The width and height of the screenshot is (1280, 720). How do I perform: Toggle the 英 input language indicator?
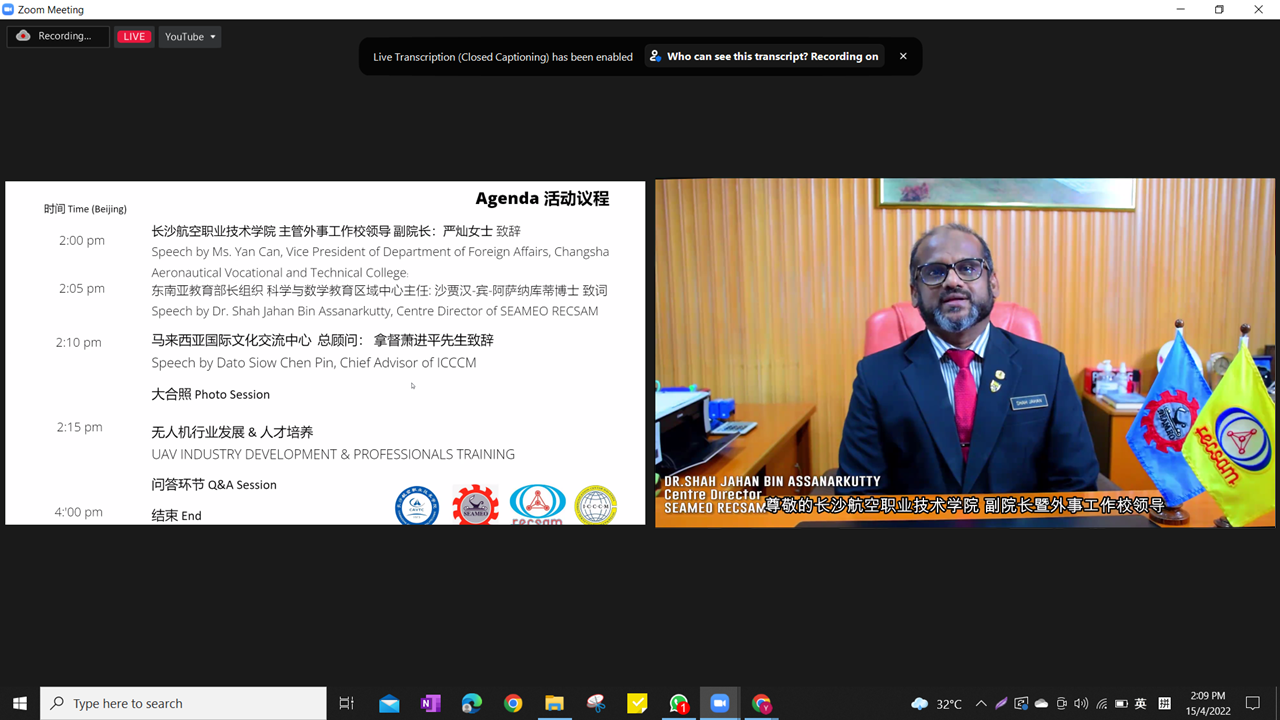(x=1141, y=704)
